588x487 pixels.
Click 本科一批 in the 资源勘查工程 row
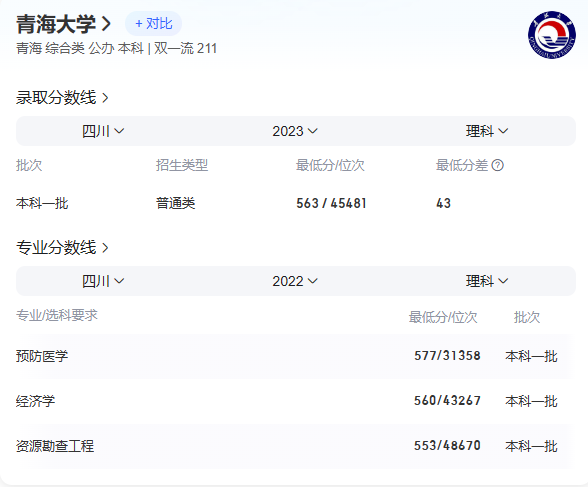coord(531,446)
